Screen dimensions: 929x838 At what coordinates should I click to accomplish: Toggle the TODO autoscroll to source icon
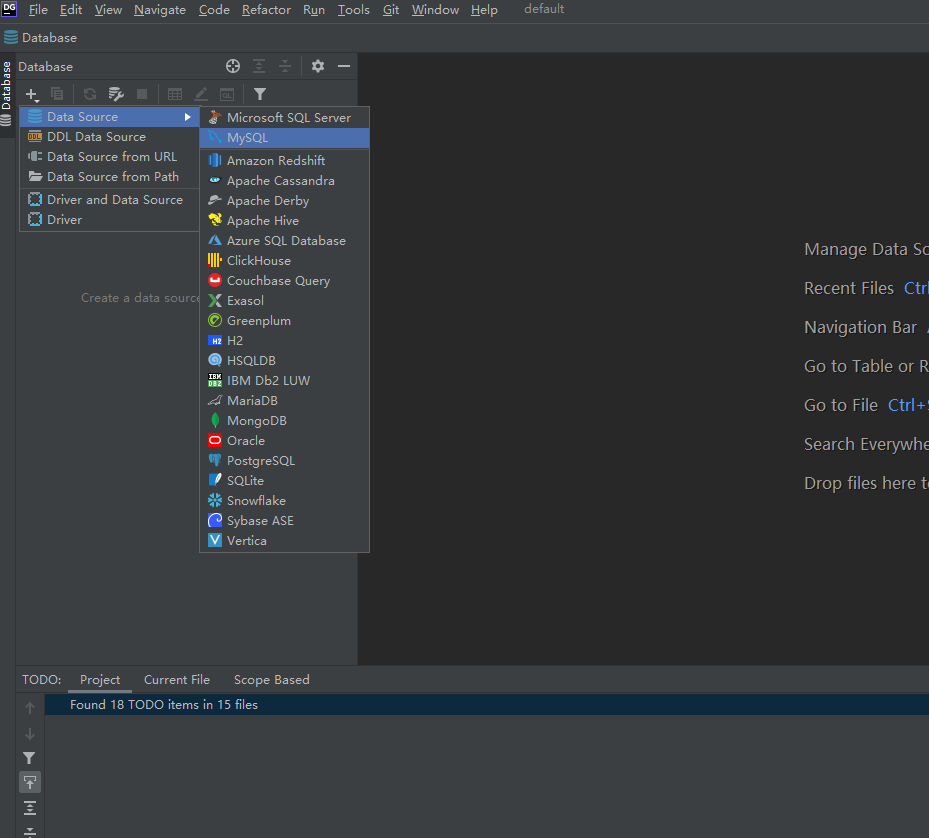[x=30, y=782]
